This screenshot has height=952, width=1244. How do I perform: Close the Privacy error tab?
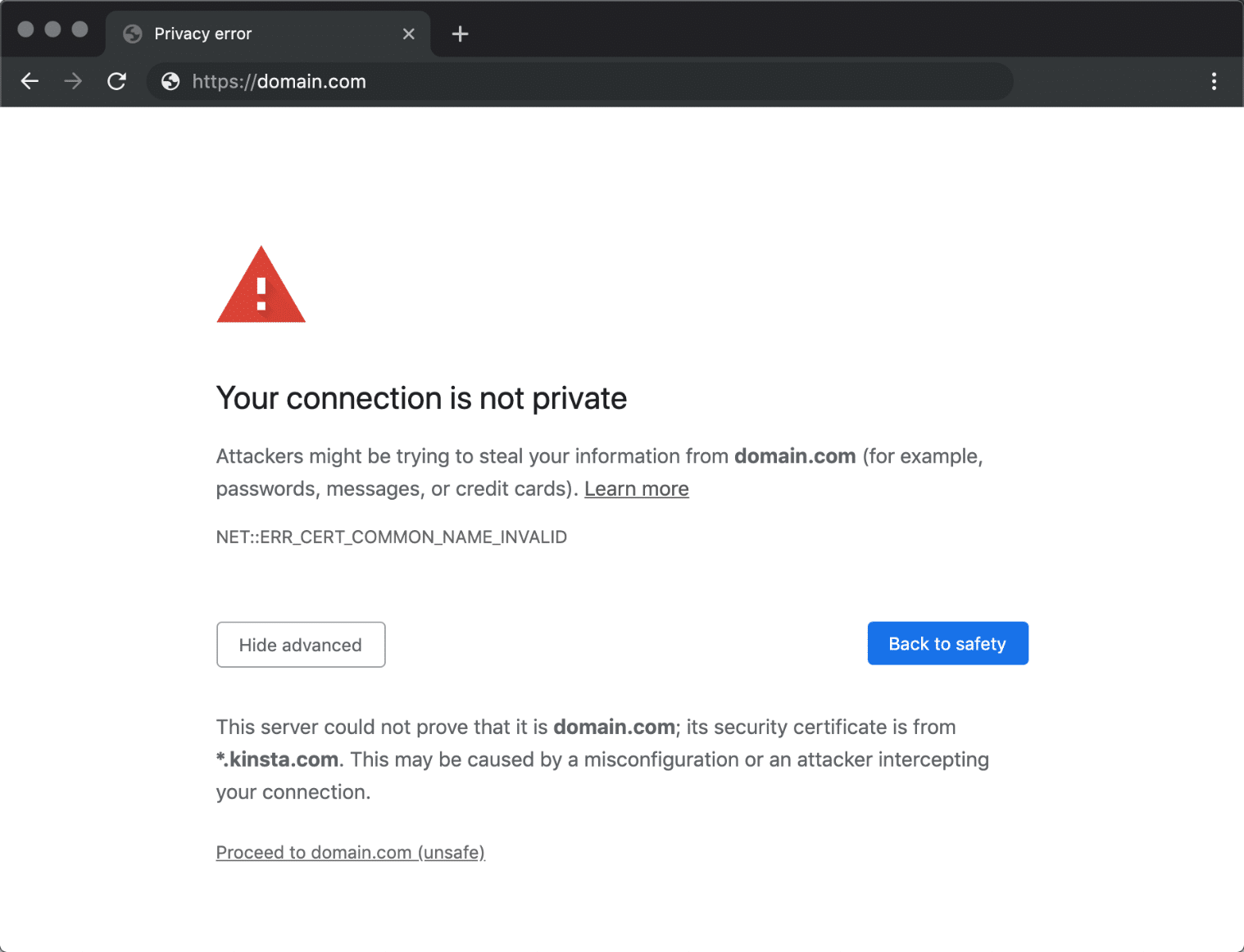tap(409, 34)
